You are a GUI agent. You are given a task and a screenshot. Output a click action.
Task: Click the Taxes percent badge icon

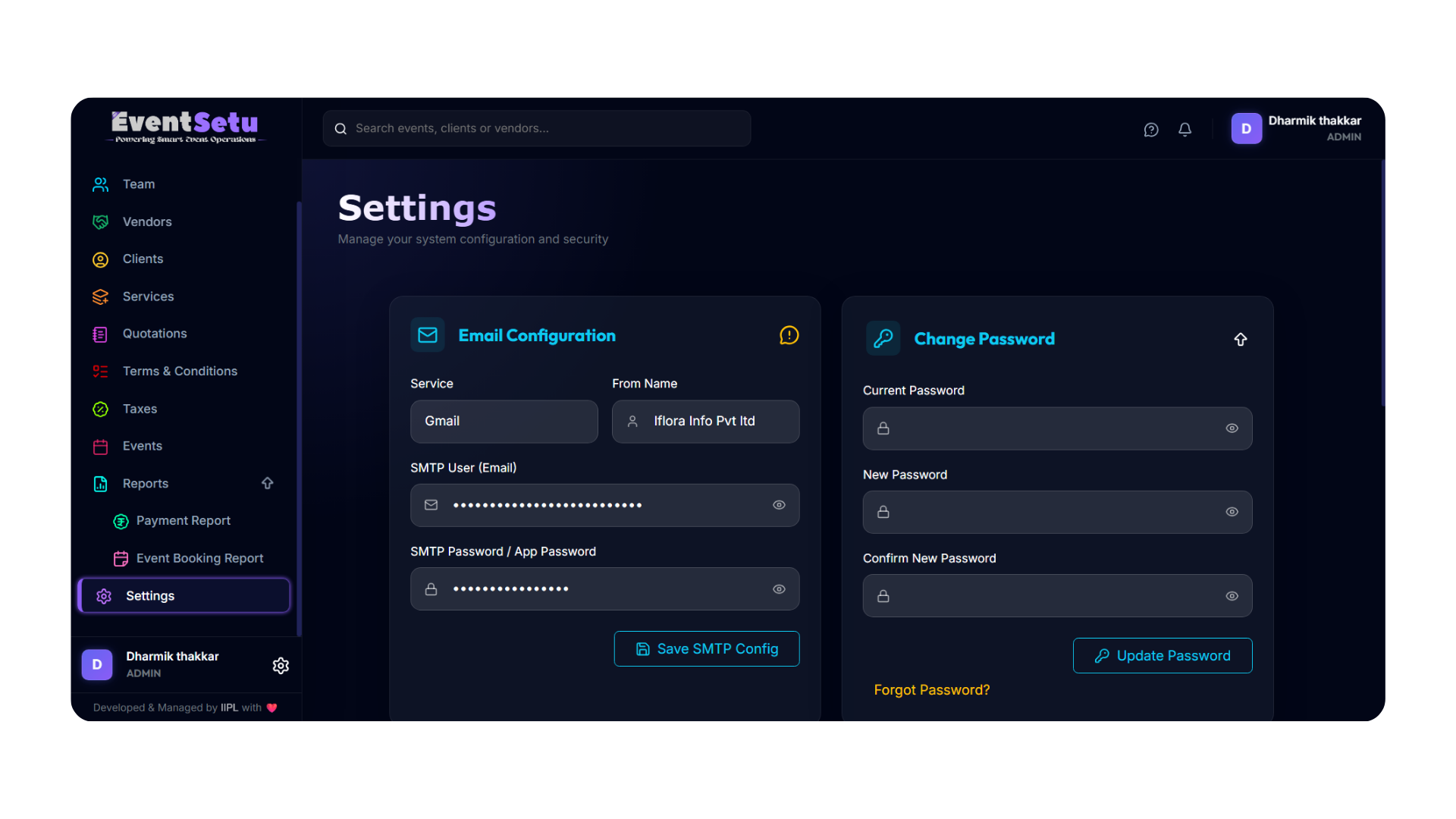[100, 409]
